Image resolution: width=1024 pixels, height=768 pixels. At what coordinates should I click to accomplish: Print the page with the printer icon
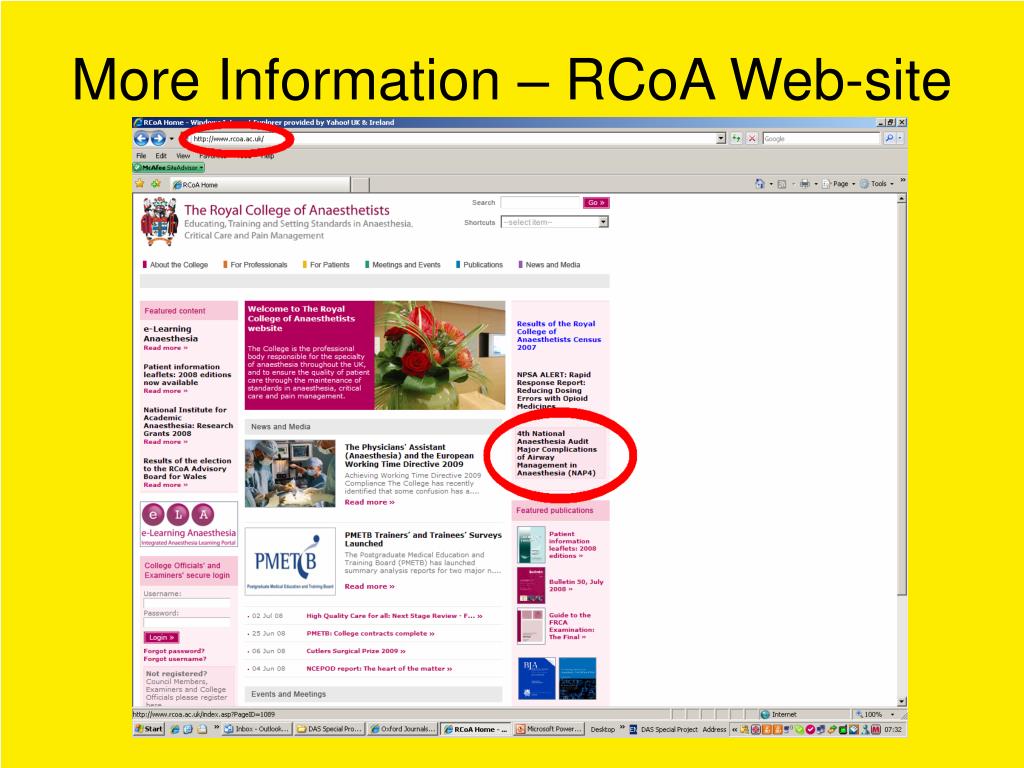pyautogui.click(x=805, y=184)
